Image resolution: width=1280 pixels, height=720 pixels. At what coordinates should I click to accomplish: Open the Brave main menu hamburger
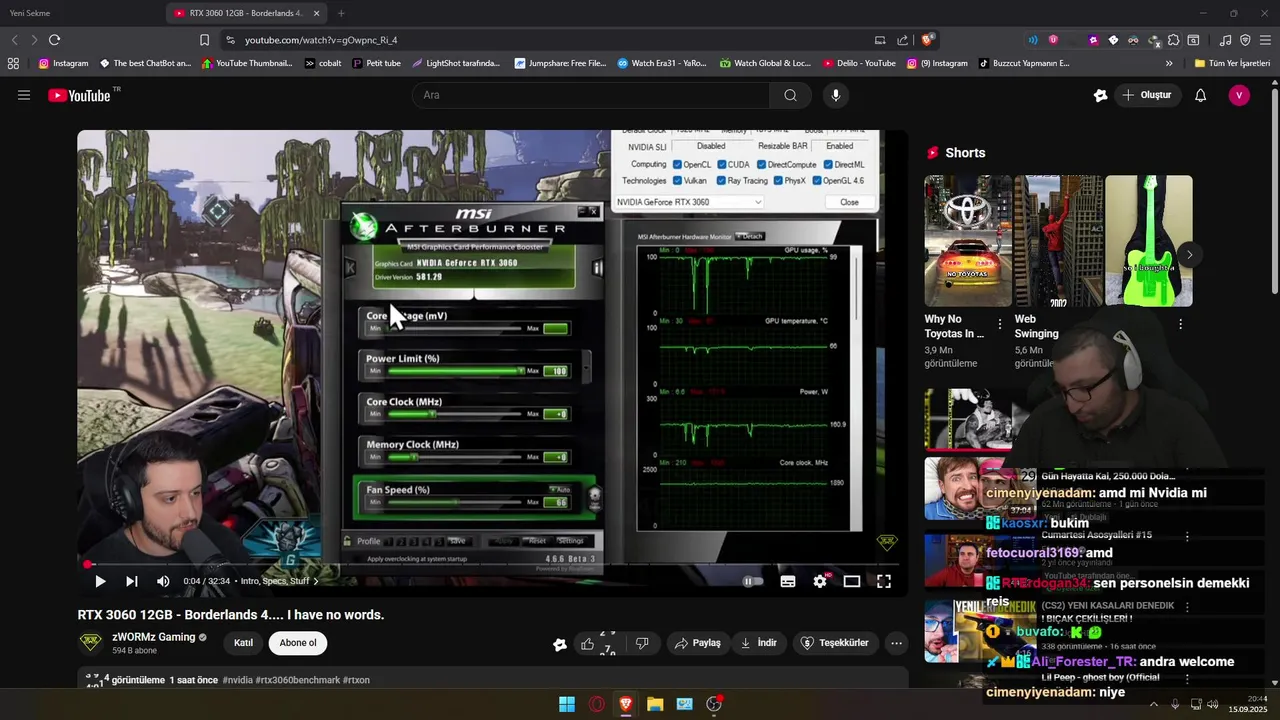[1265, 40]
